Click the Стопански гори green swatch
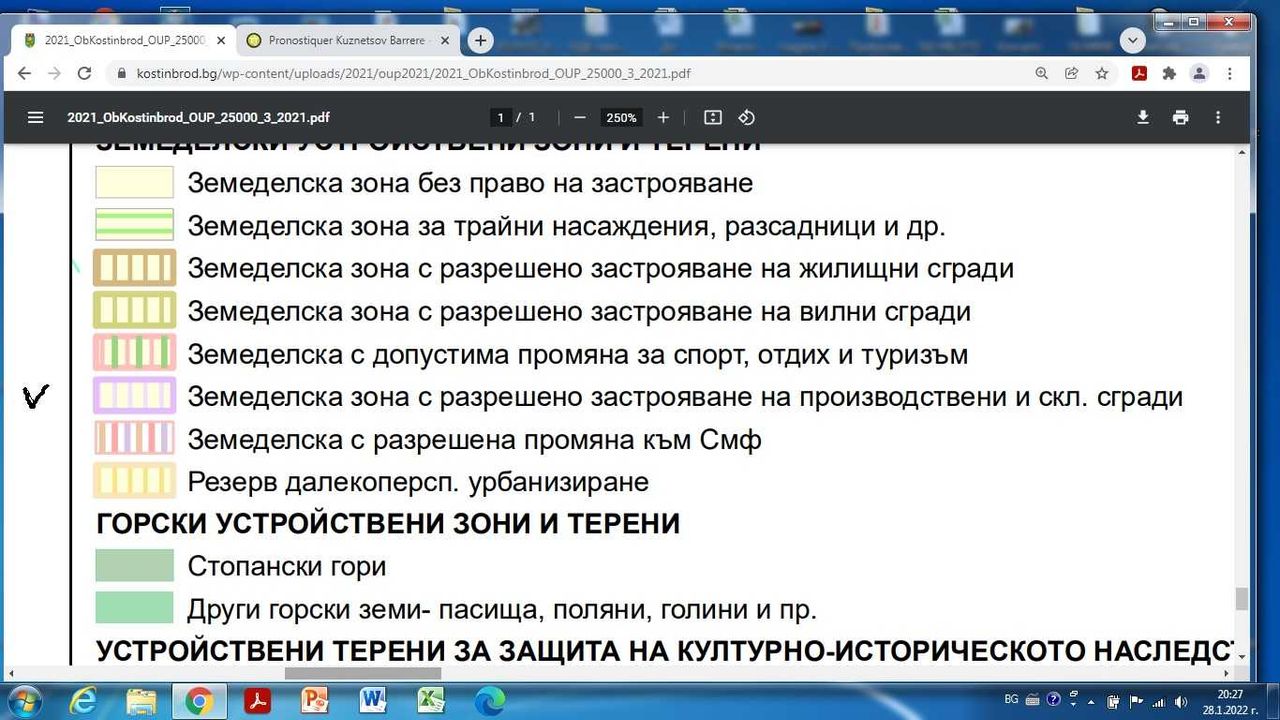Viewport: 1280px width, 720px height. [x=135, y=565]
